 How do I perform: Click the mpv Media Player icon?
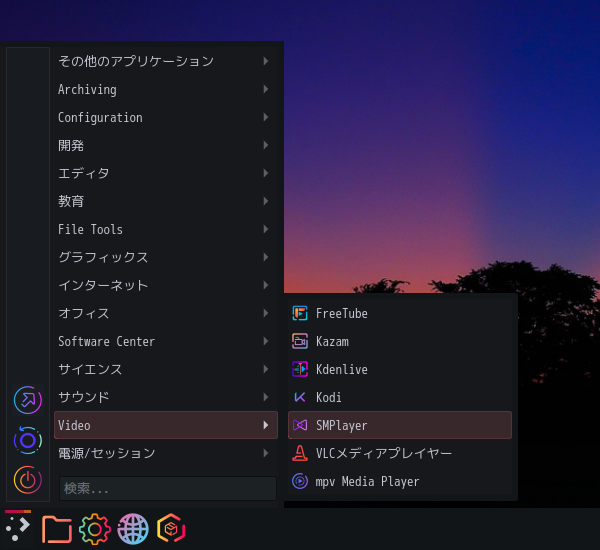[300, 481]
